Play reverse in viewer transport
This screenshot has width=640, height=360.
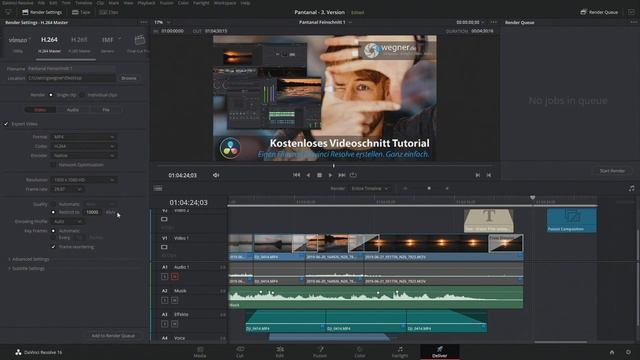308,175
